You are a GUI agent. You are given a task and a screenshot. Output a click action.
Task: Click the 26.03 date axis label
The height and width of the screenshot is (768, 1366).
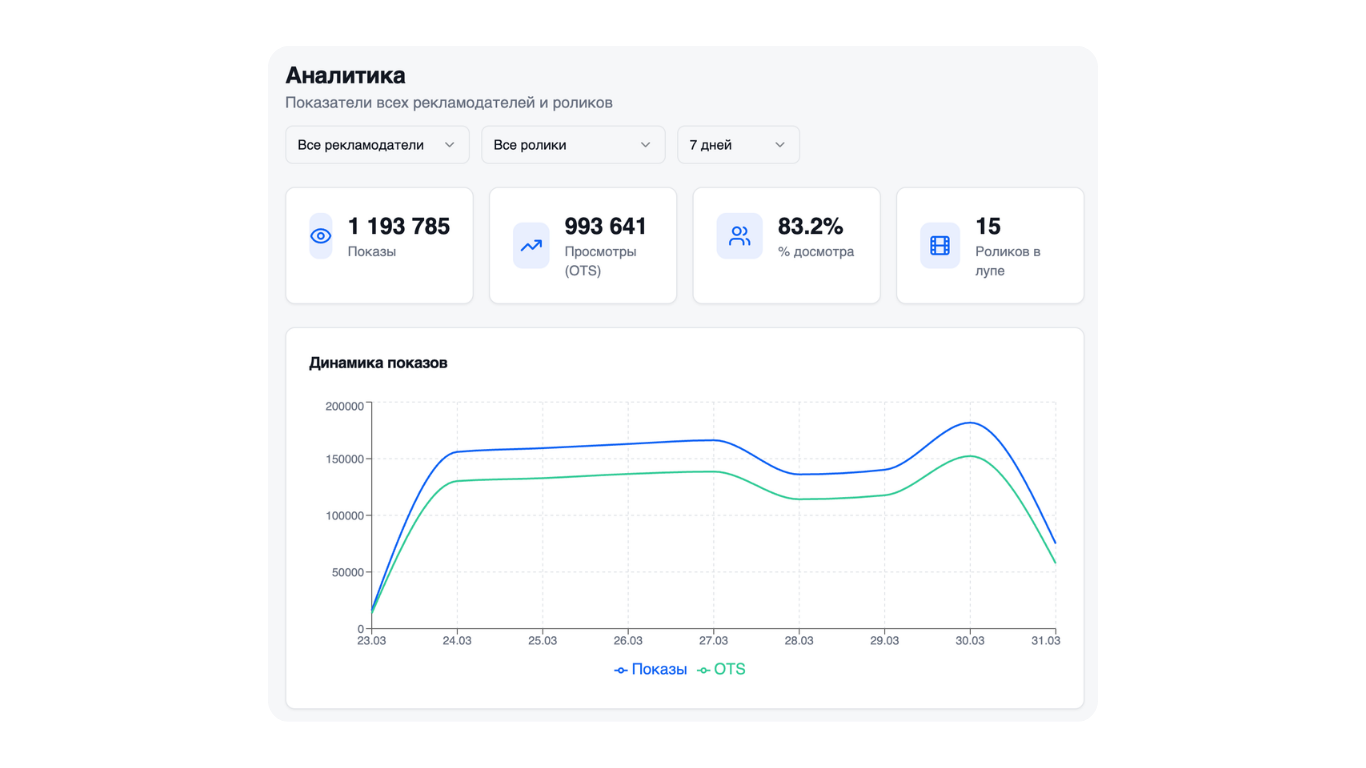[x=628, y=641]
